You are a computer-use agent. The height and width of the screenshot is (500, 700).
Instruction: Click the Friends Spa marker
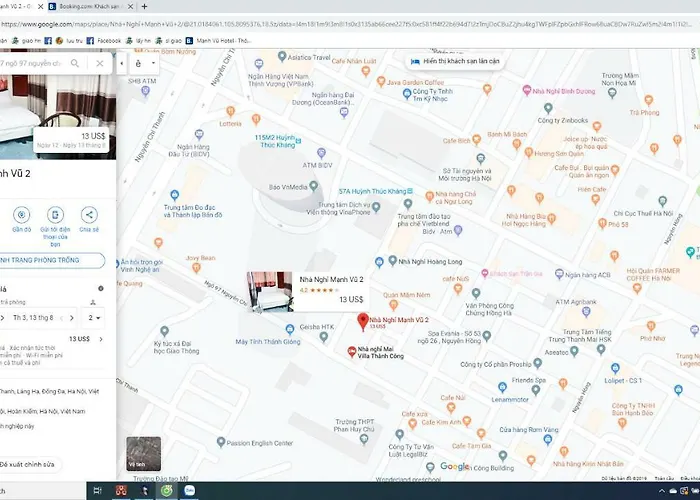point(536,390)
